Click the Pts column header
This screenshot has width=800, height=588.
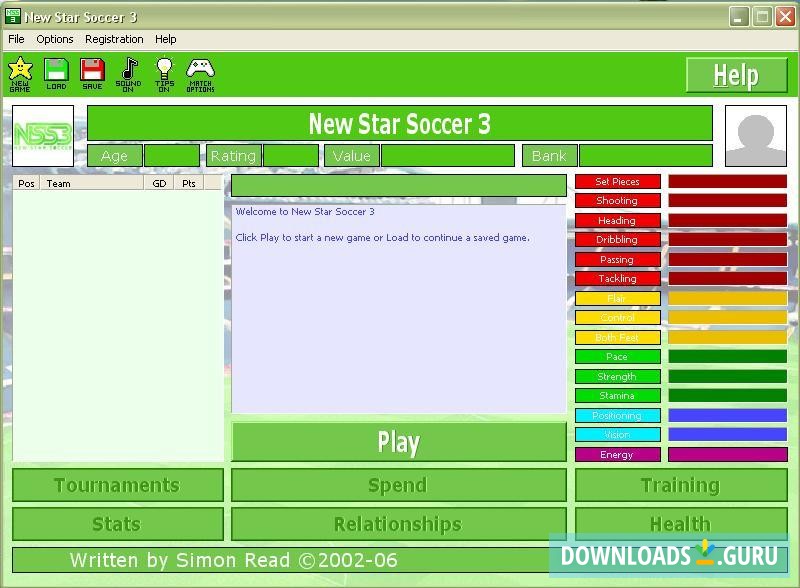pos(188,184)
